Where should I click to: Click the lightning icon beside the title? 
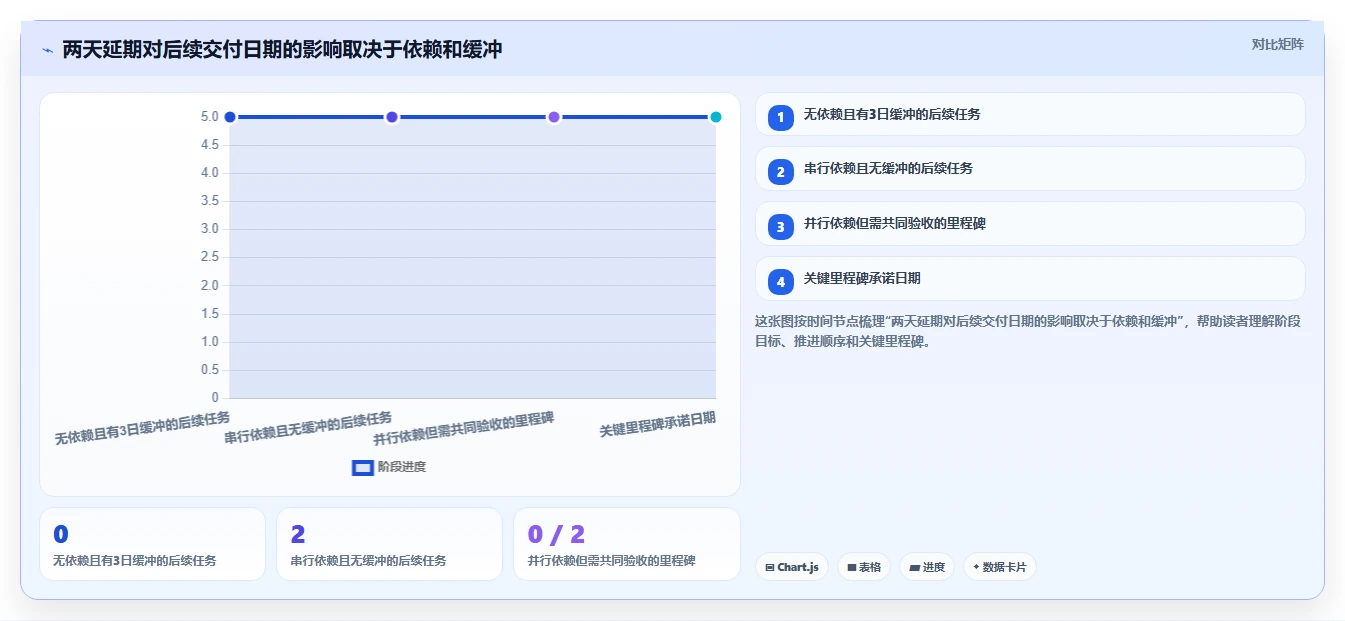[x=47, y=50]
